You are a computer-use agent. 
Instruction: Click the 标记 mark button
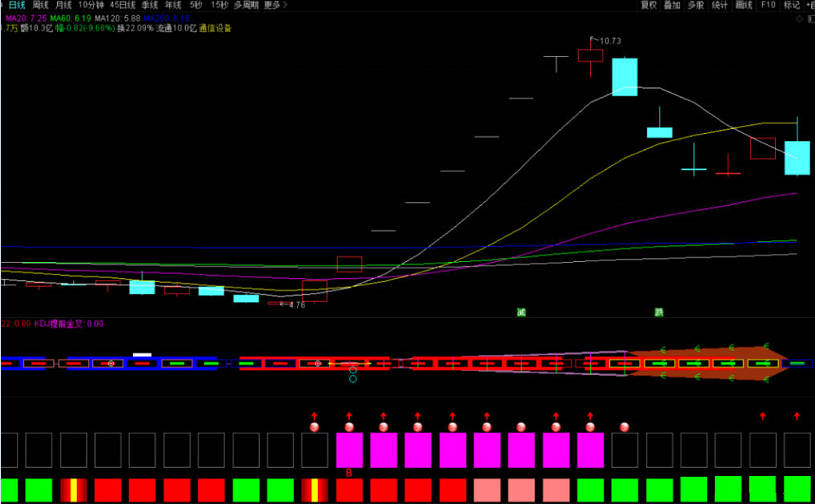[792, 5]
